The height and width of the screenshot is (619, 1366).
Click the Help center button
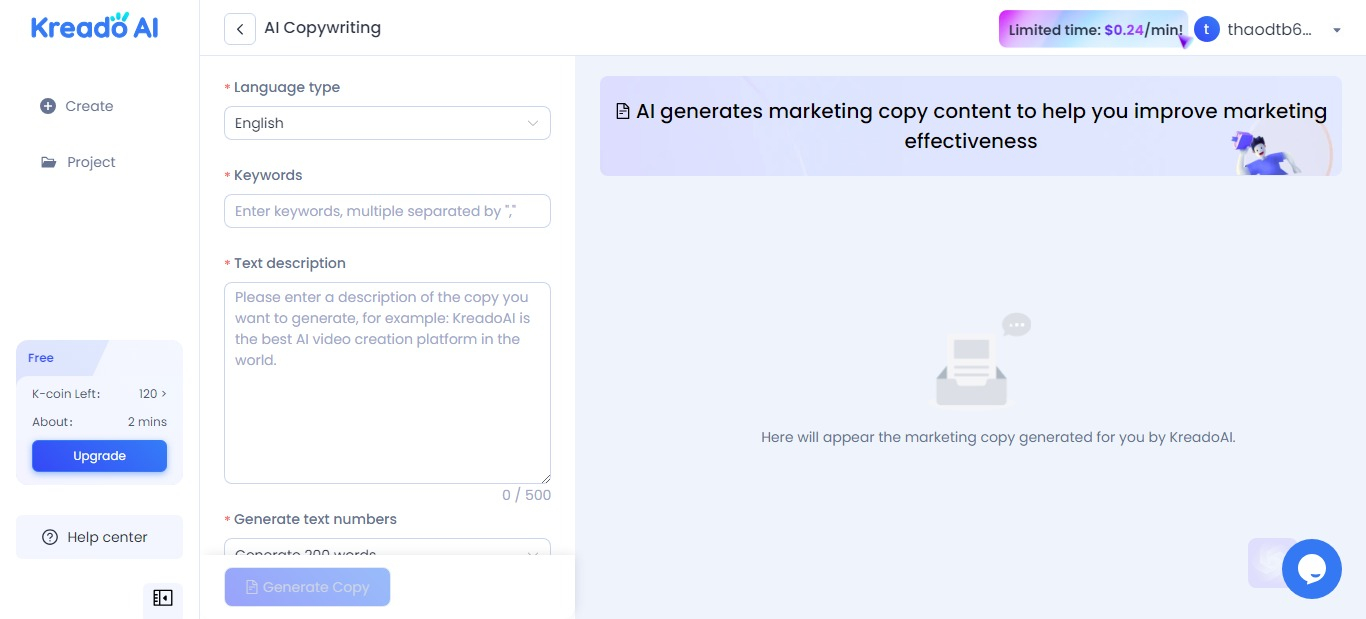point(99,537)
